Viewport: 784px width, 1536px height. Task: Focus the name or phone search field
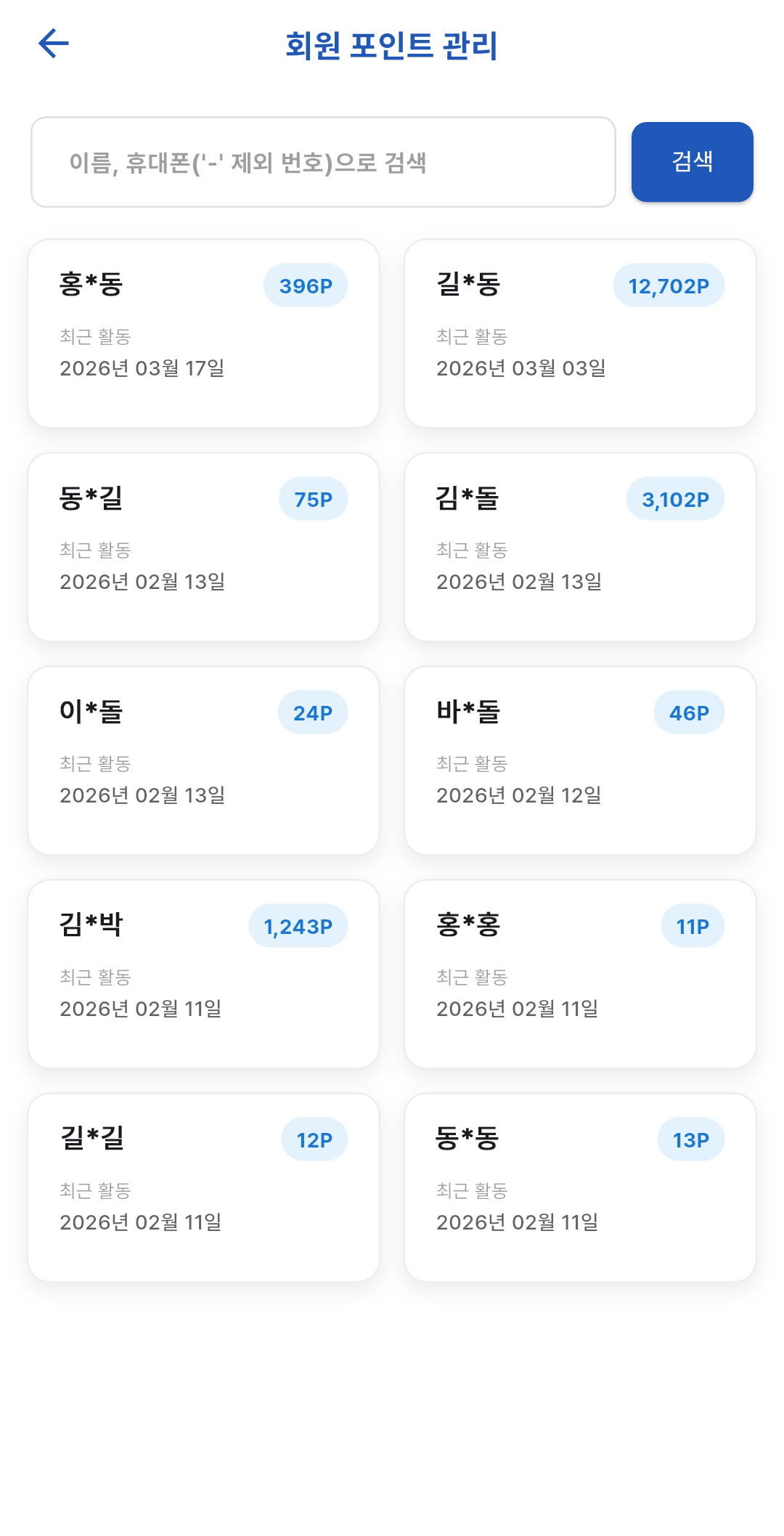pos(323,162)
